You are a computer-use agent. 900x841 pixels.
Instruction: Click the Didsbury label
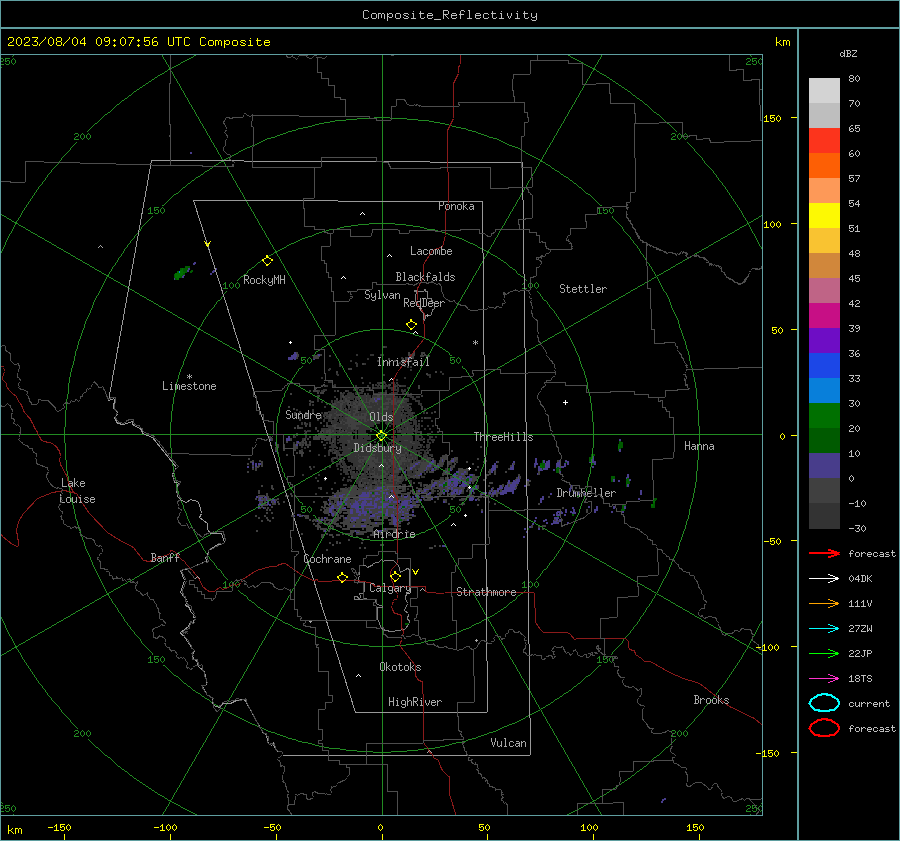(x=377, y=448)
